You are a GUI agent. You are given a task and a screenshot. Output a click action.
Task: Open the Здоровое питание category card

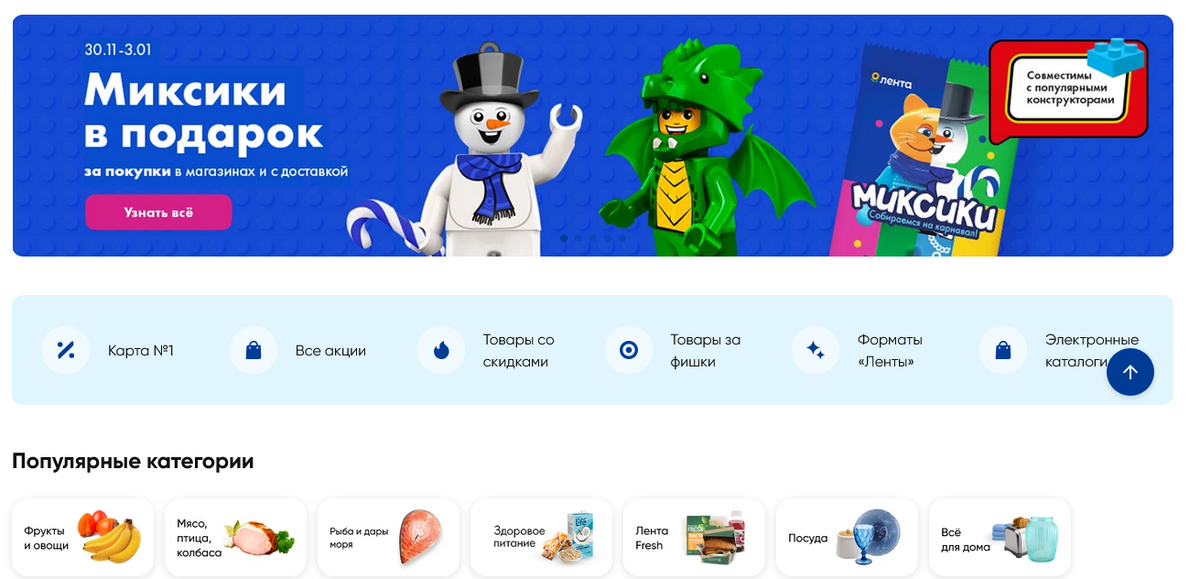click(x=542, y=538)
